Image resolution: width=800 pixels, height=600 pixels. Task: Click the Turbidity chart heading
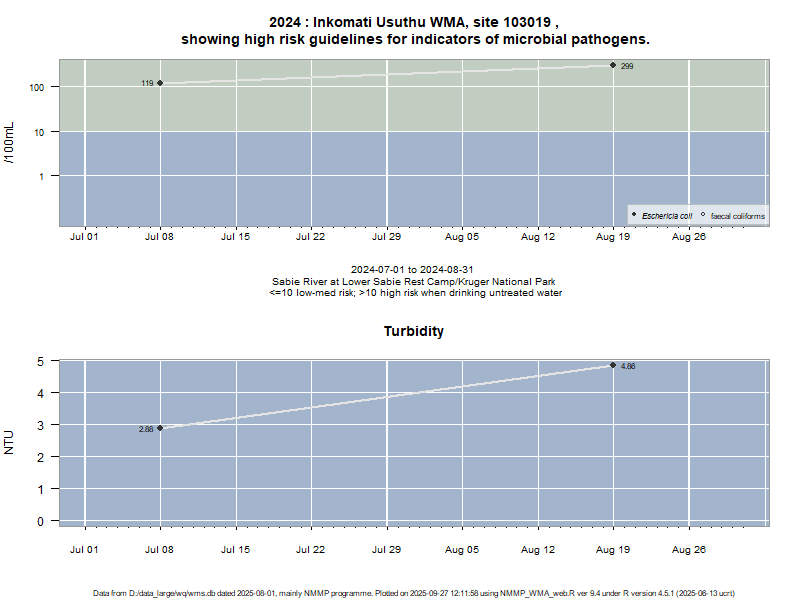click(414, 331)
